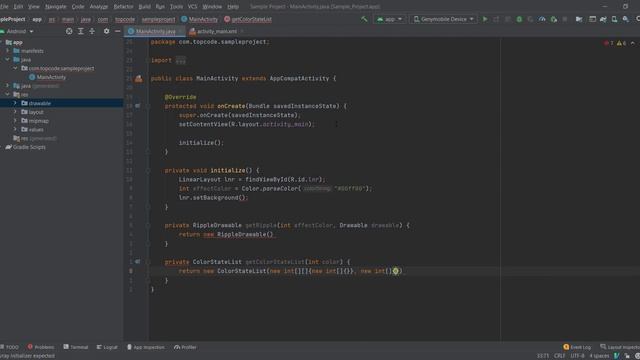The image size is (640, 360).
Task: Open the Navigate menu
Action: [56, 7]
